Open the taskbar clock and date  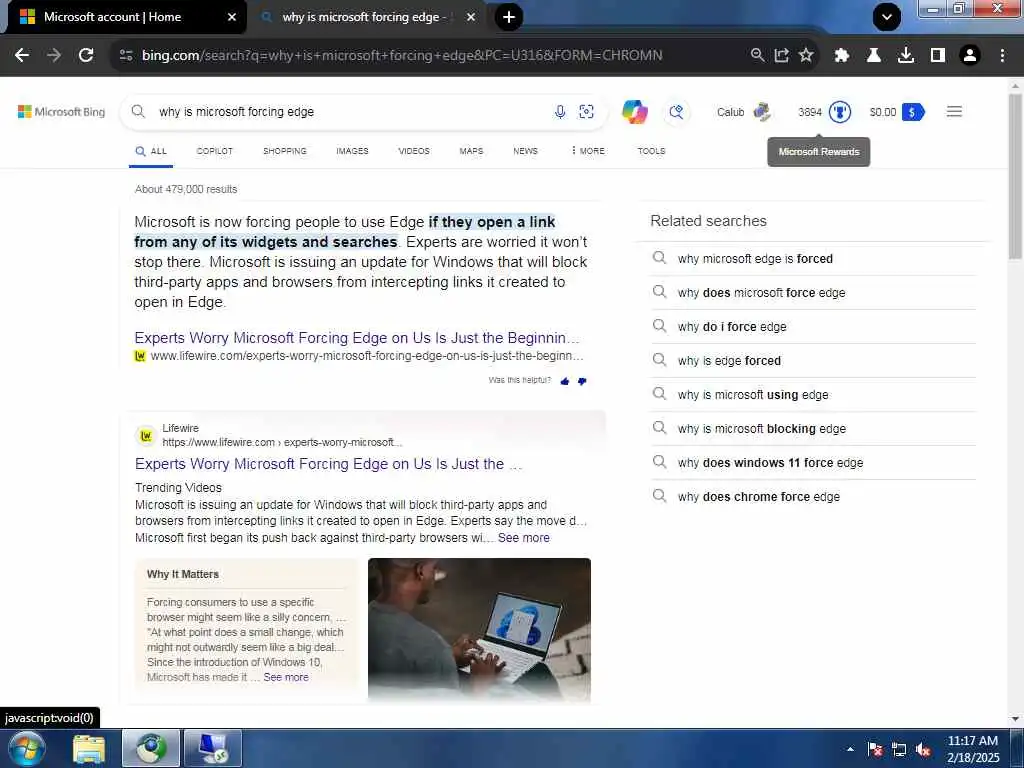click(x=973, y=749)
